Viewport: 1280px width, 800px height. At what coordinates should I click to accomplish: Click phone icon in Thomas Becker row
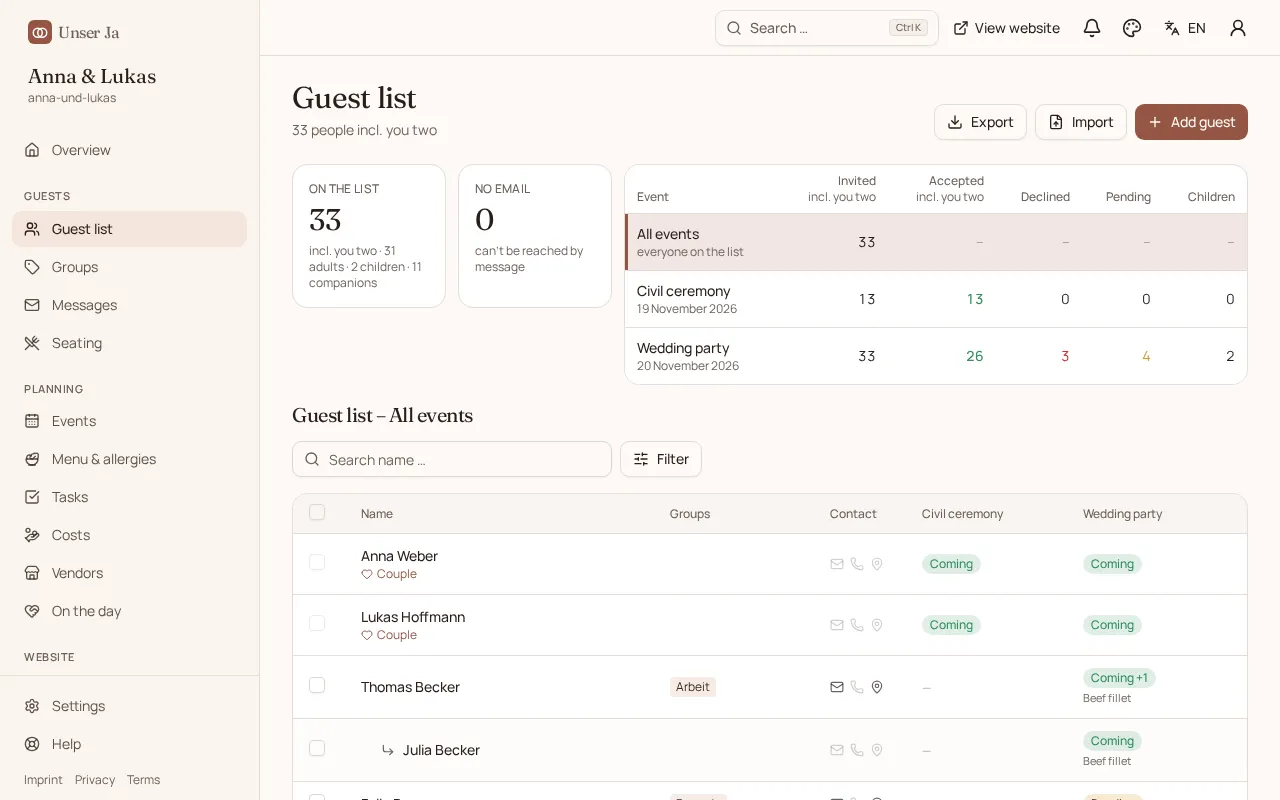pyautogui.click(x=857, y=687)
